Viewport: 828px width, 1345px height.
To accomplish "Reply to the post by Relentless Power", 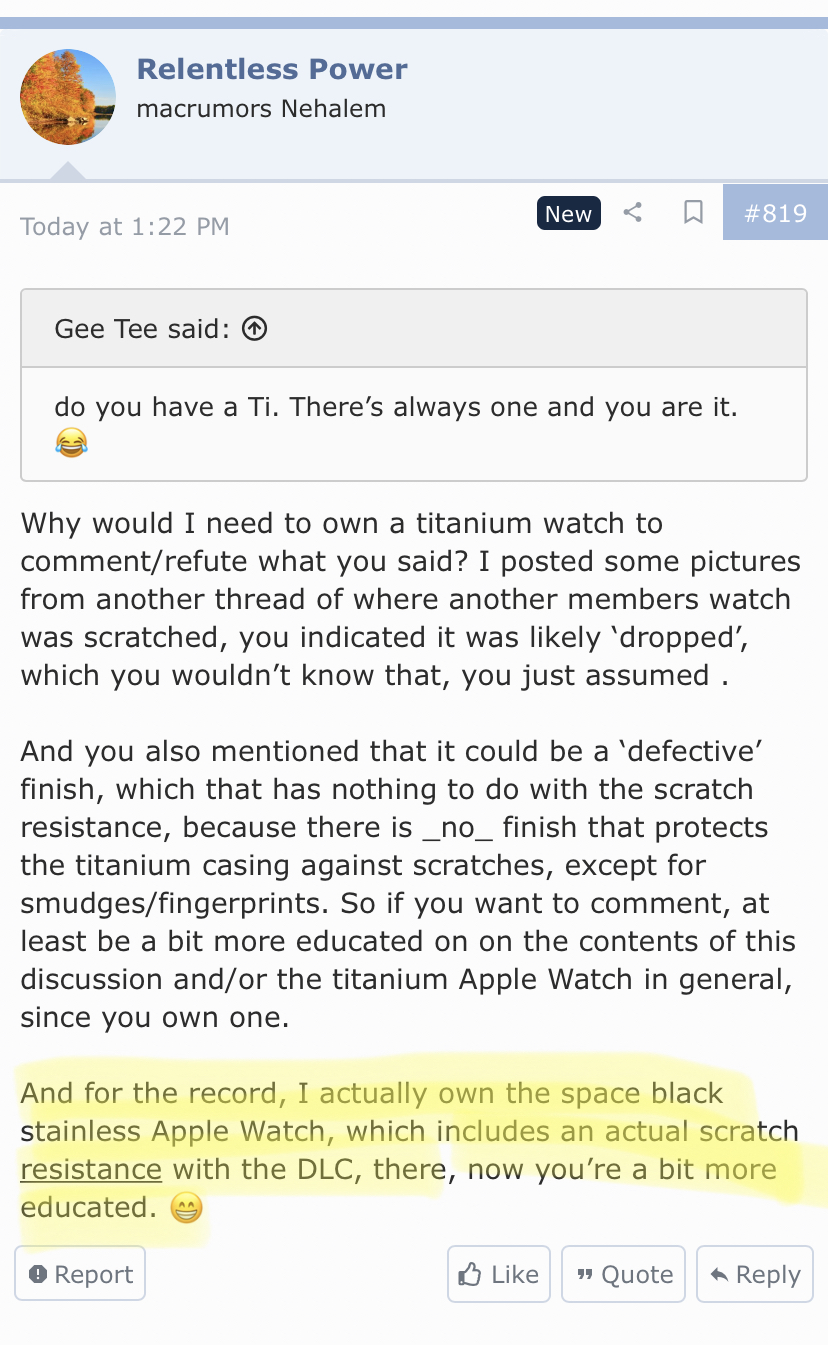I will click(x=755, y=1274).
